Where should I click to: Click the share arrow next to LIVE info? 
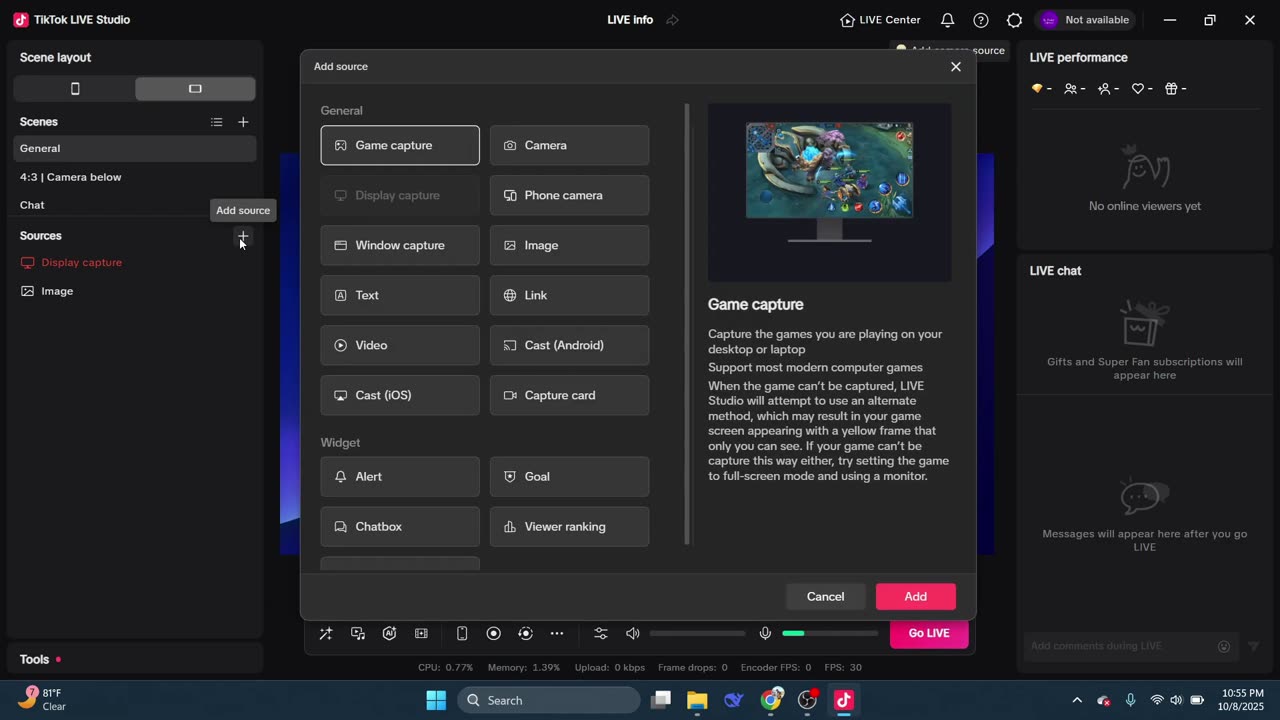pos(672,20)
